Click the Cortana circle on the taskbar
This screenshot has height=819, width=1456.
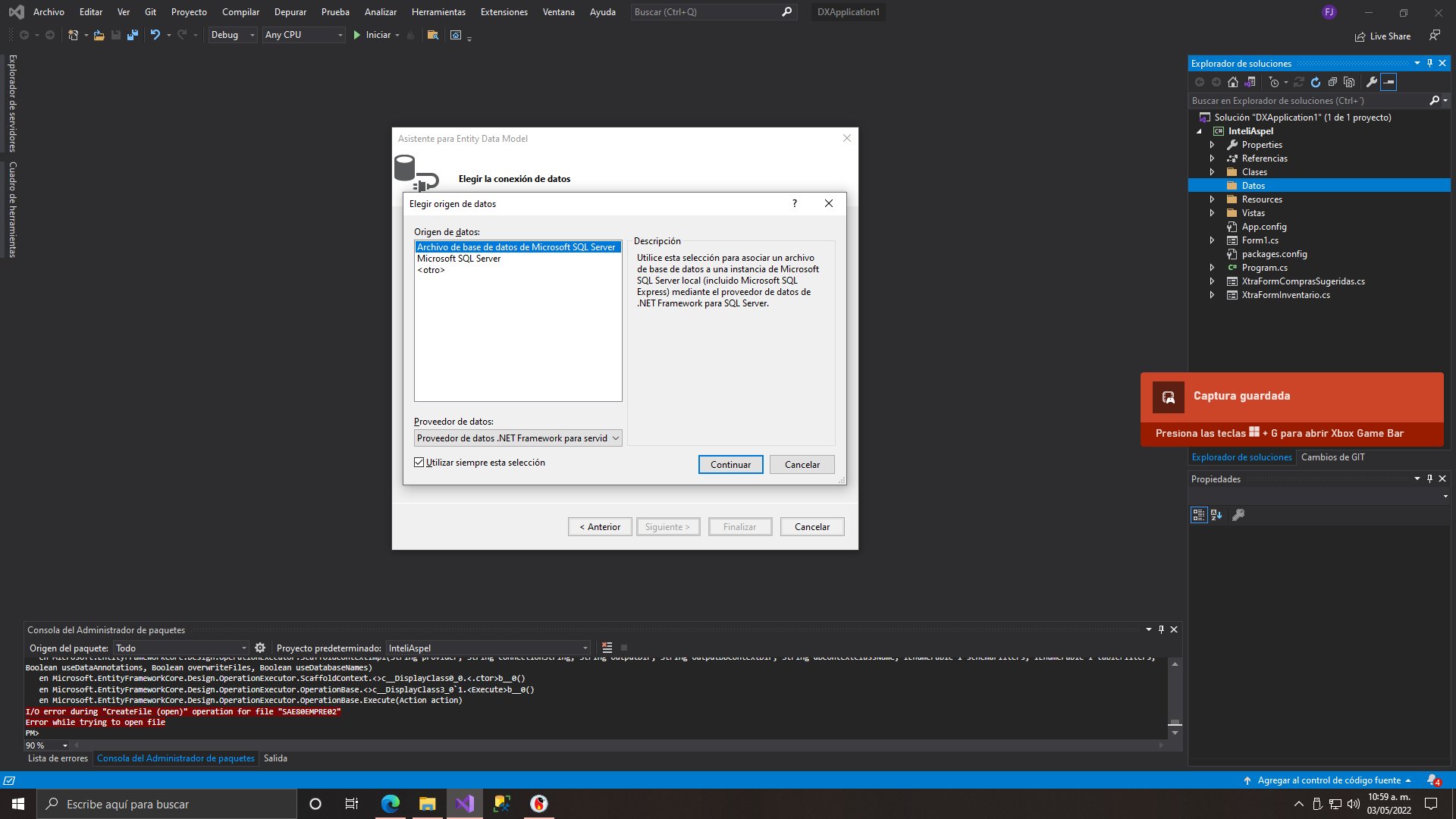pos(315,804)
